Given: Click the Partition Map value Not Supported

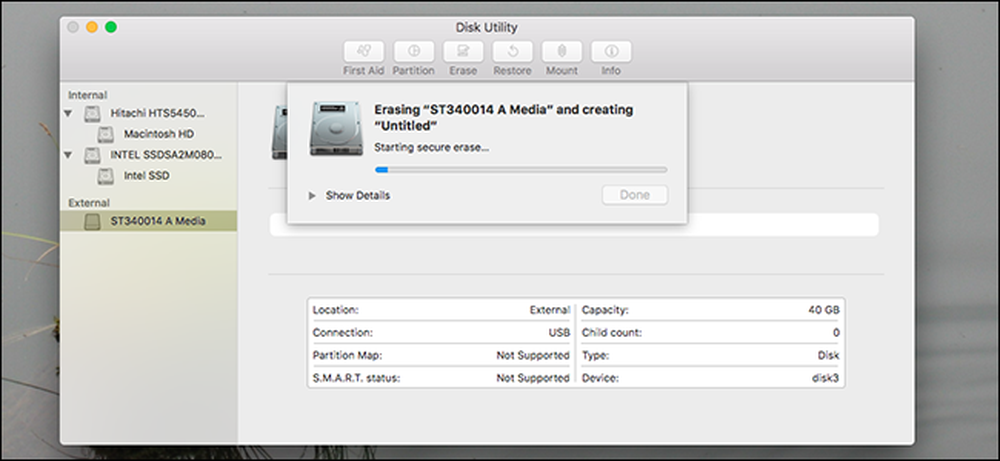Looking at the screenshot, I should 533,355.
